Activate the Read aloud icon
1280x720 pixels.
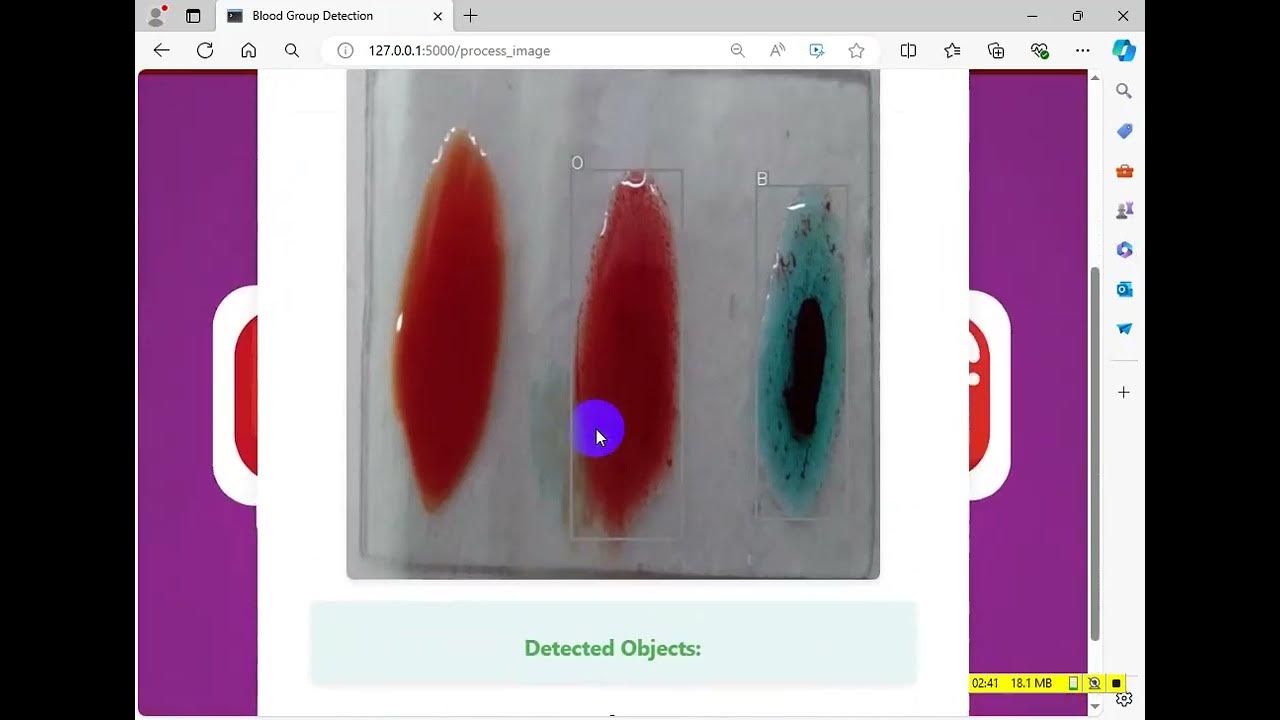point(777,50)
